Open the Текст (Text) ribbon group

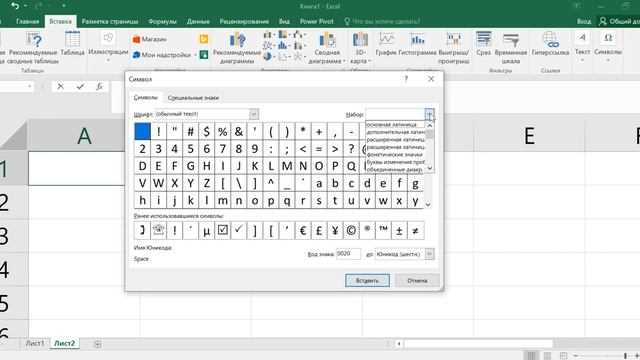coord(582,47)
